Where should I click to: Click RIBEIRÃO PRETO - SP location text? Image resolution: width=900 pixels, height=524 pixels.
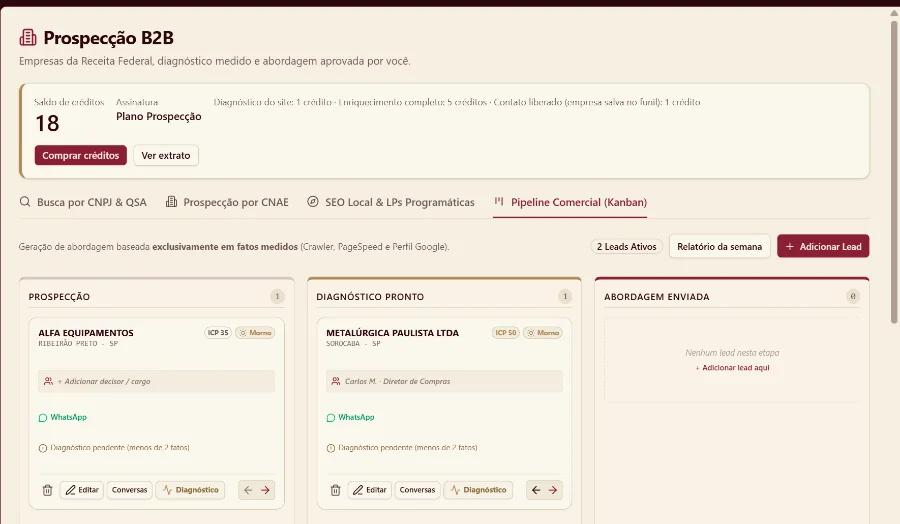(78, 344)
